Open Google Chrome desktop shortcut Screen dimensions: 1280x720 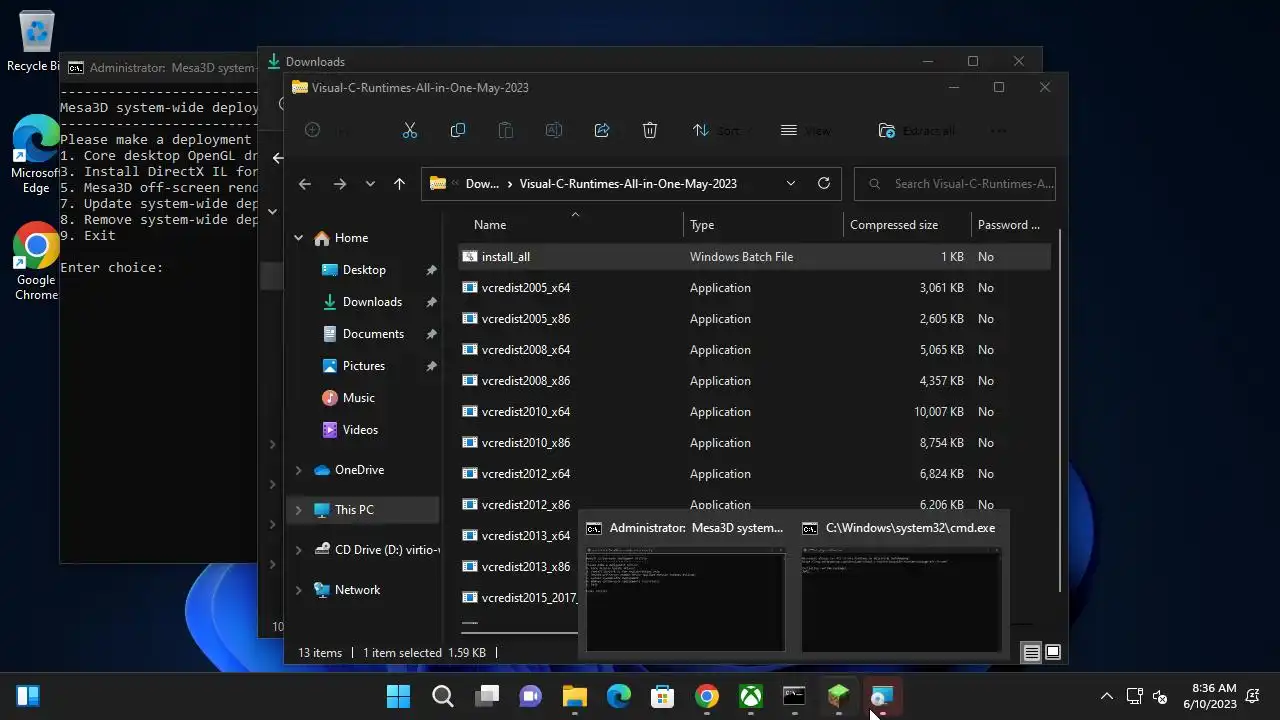coord(36,262)
